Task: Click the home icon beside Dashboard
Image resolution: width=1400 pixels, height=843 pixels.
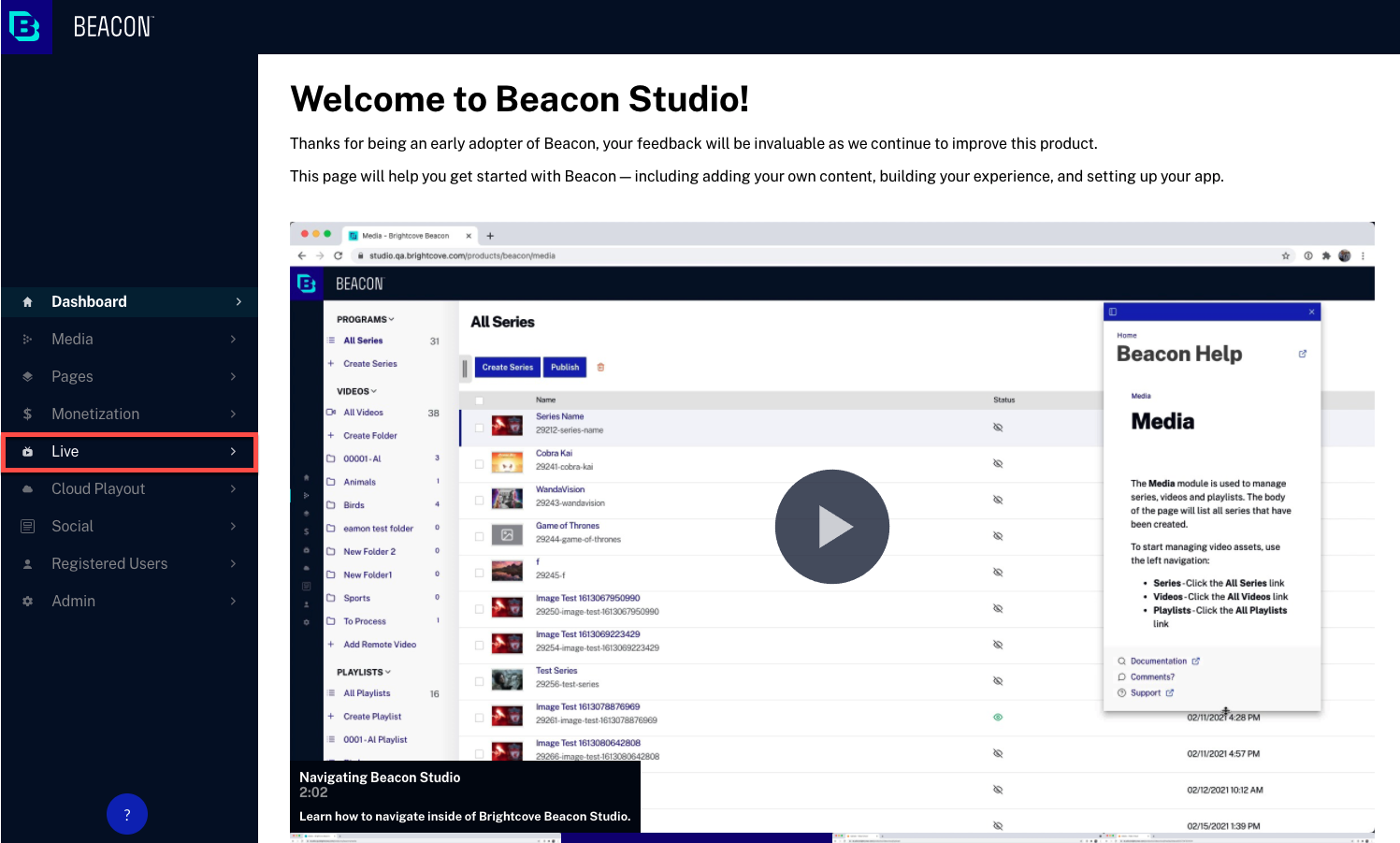Action: [x=27, y=301]
